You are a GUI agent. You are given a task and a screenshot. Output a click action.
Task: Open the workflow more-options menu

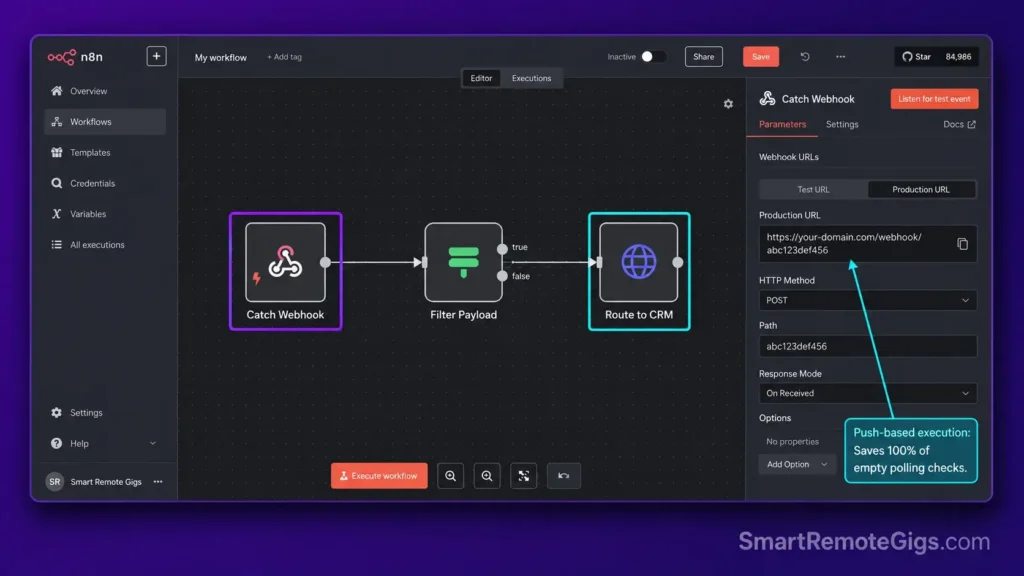tap(840, 57)
